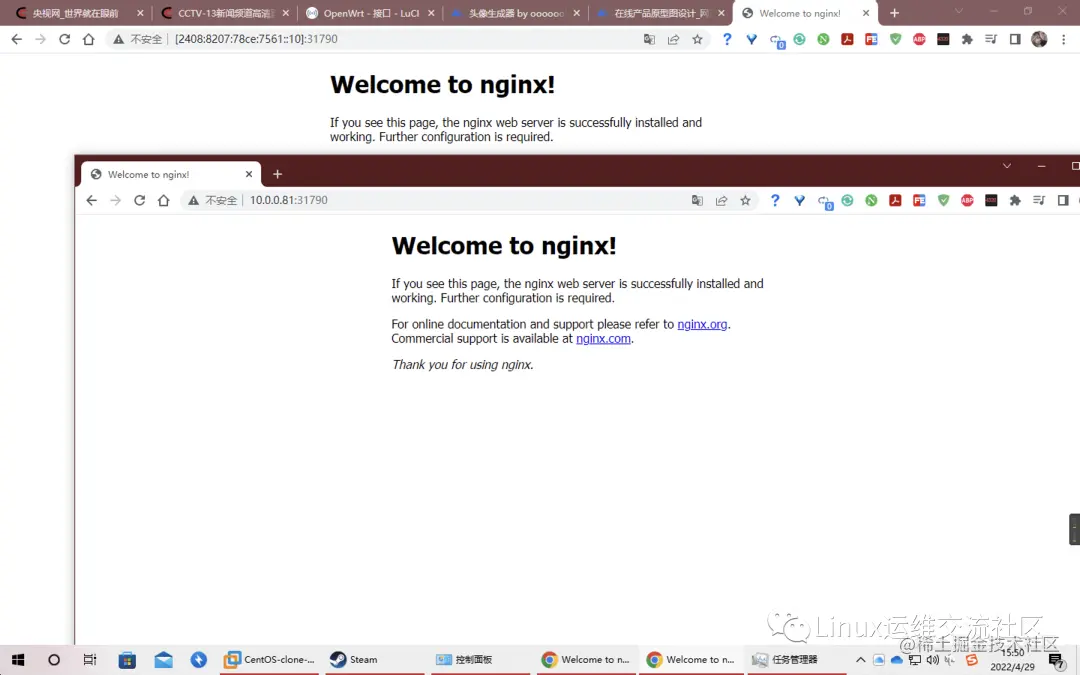Click the Share icon in the back window address bar
The width and height of the screenshot is (1080, 675).
coord(673,39)
